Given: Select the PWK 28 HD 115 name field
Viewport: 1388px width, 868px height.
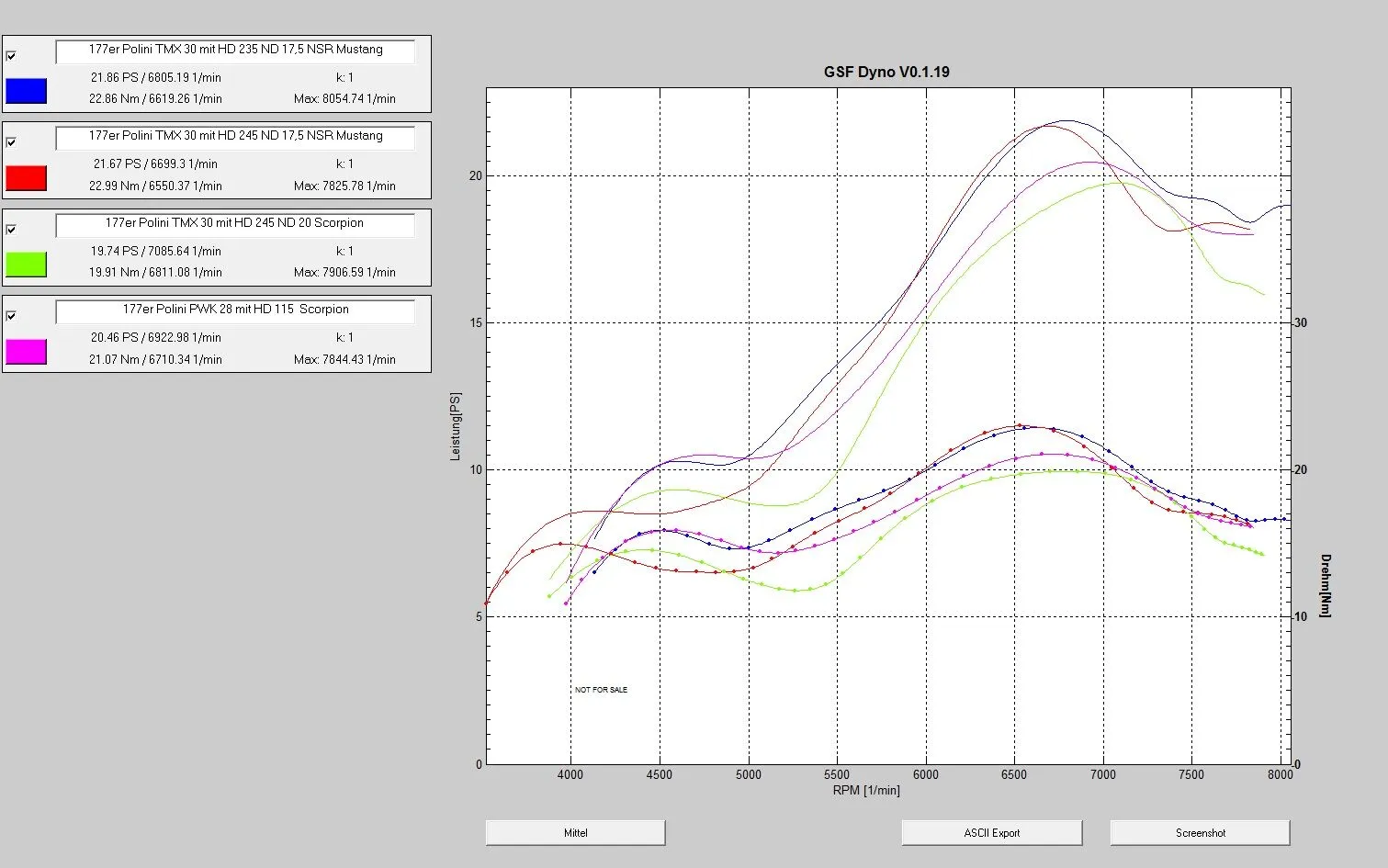Looking at the screenshot, I should pos(235,310).
